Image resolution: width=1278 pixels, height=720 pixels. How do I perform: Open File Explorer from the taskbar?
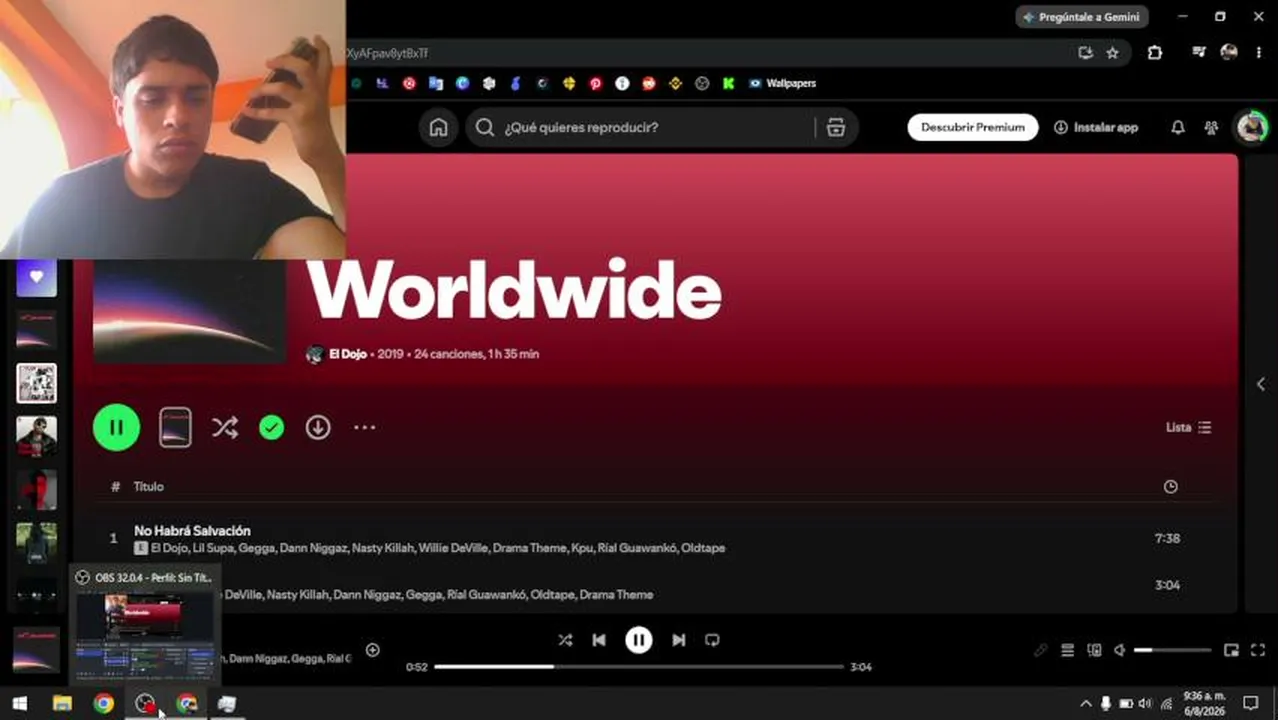[62, 703]
